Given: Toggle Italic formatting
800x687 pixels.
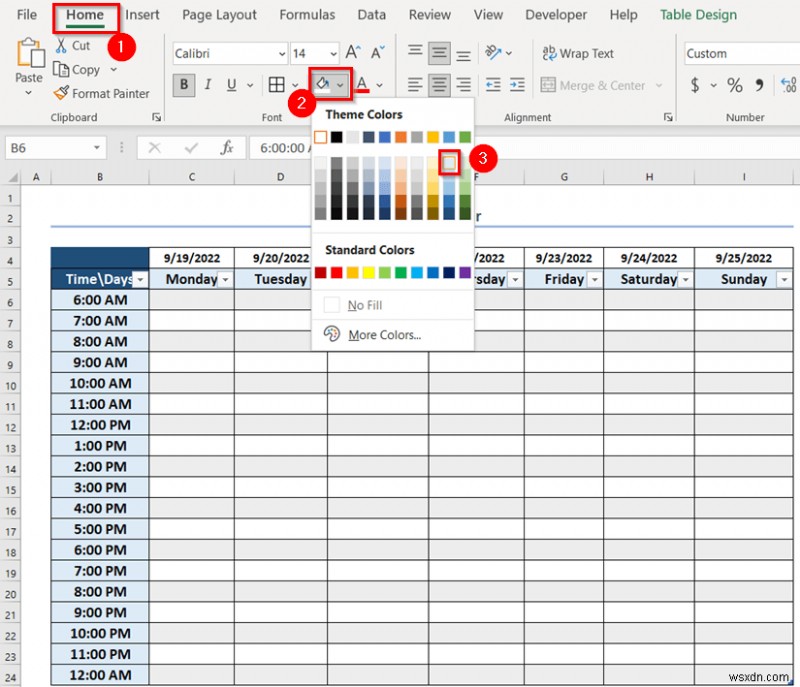Looking at the screenshot, I should click(x=207, y=85).
